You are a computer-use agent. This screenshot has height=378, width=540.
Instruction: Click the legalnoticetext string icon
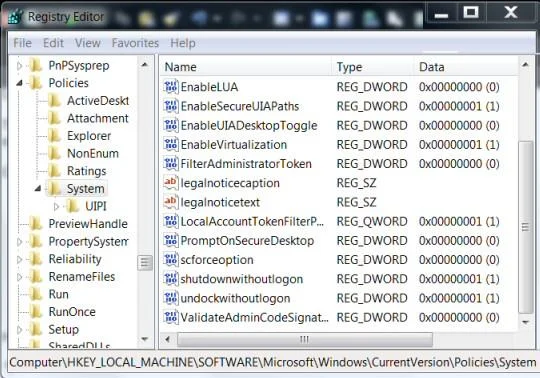pos(171,202)
